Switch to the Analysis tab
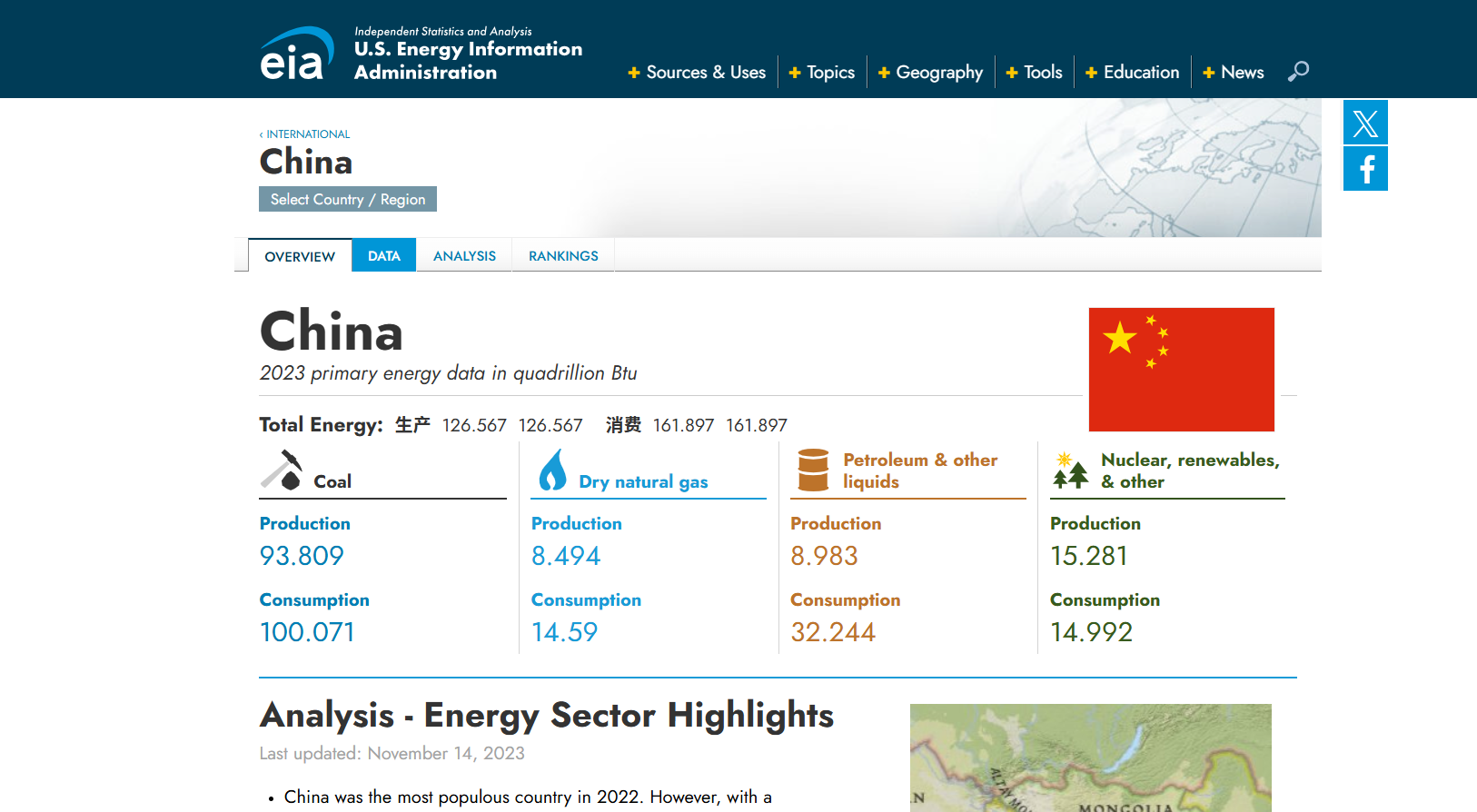Viewport: 1477px width, 812px height. [x=464, y=255]
